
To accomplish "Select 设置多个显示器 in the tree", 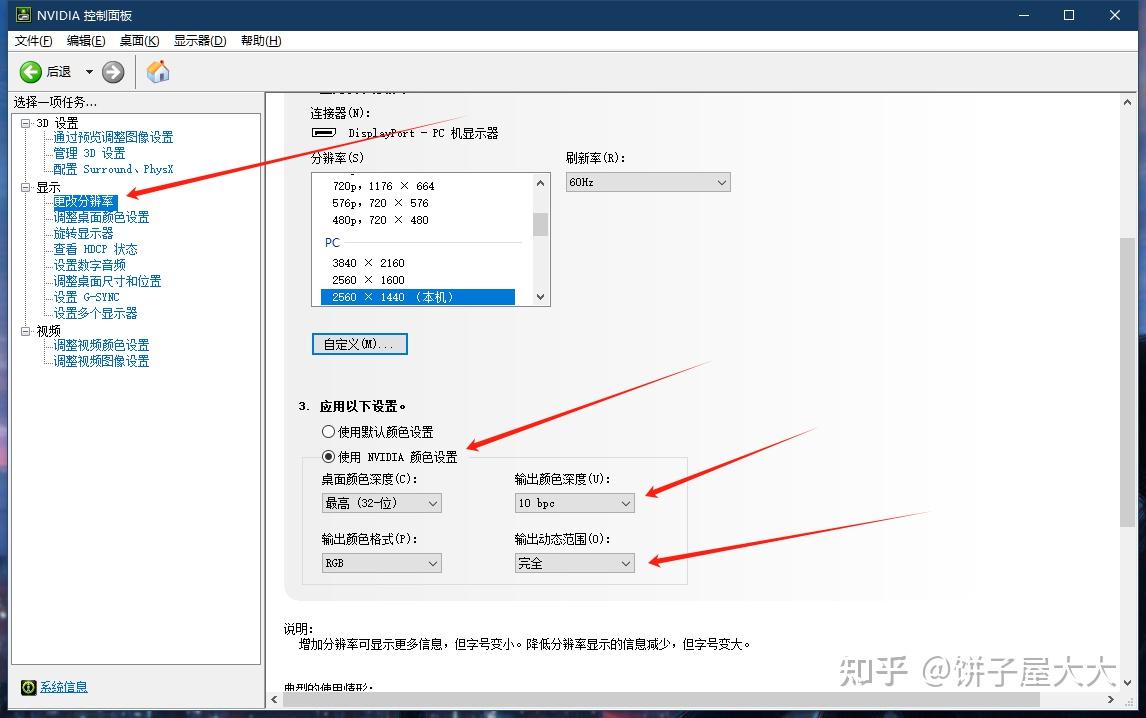I will 95,314.
